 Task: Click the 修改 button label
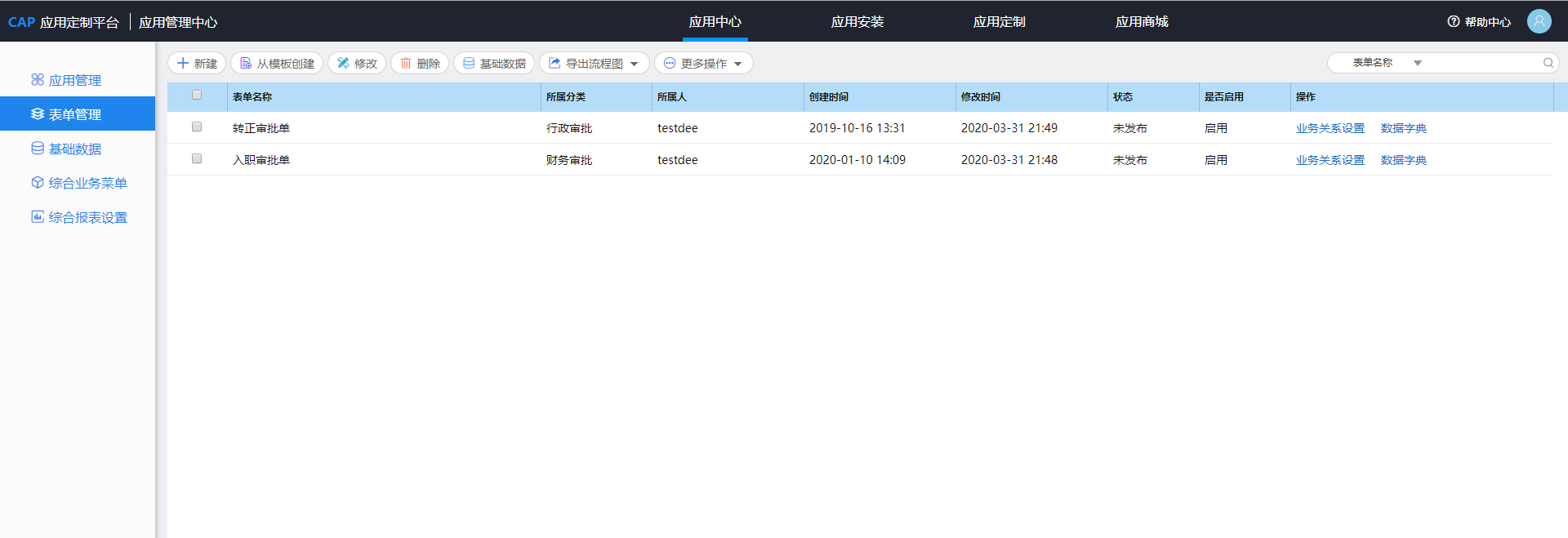point(366,64)
